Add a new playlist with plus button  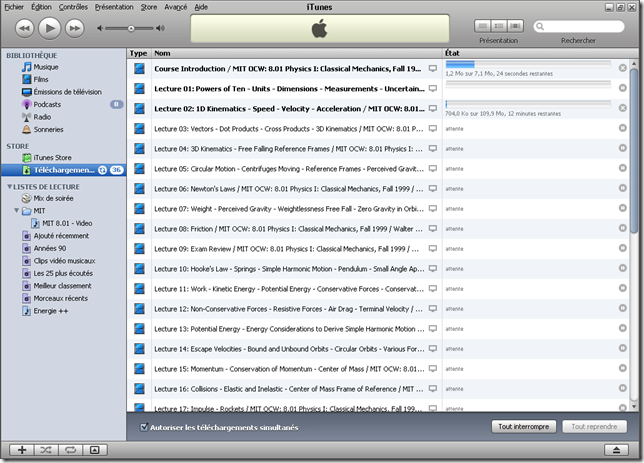pos(22,450)
